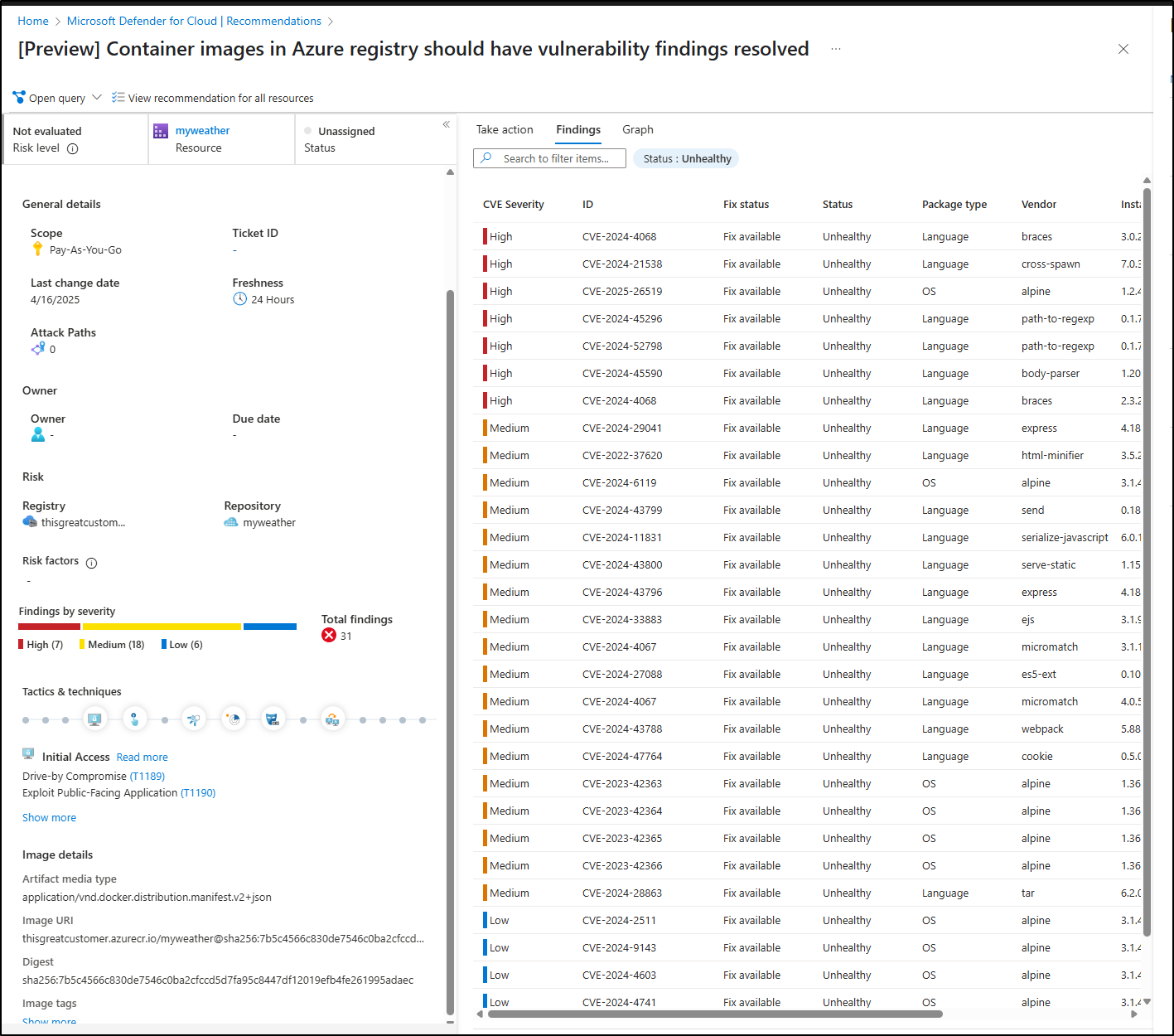Image resolution: width=1174 pixels, height=1036 pixels.
Task: Click View recommendation for all resources
Action: pos(220,98)
